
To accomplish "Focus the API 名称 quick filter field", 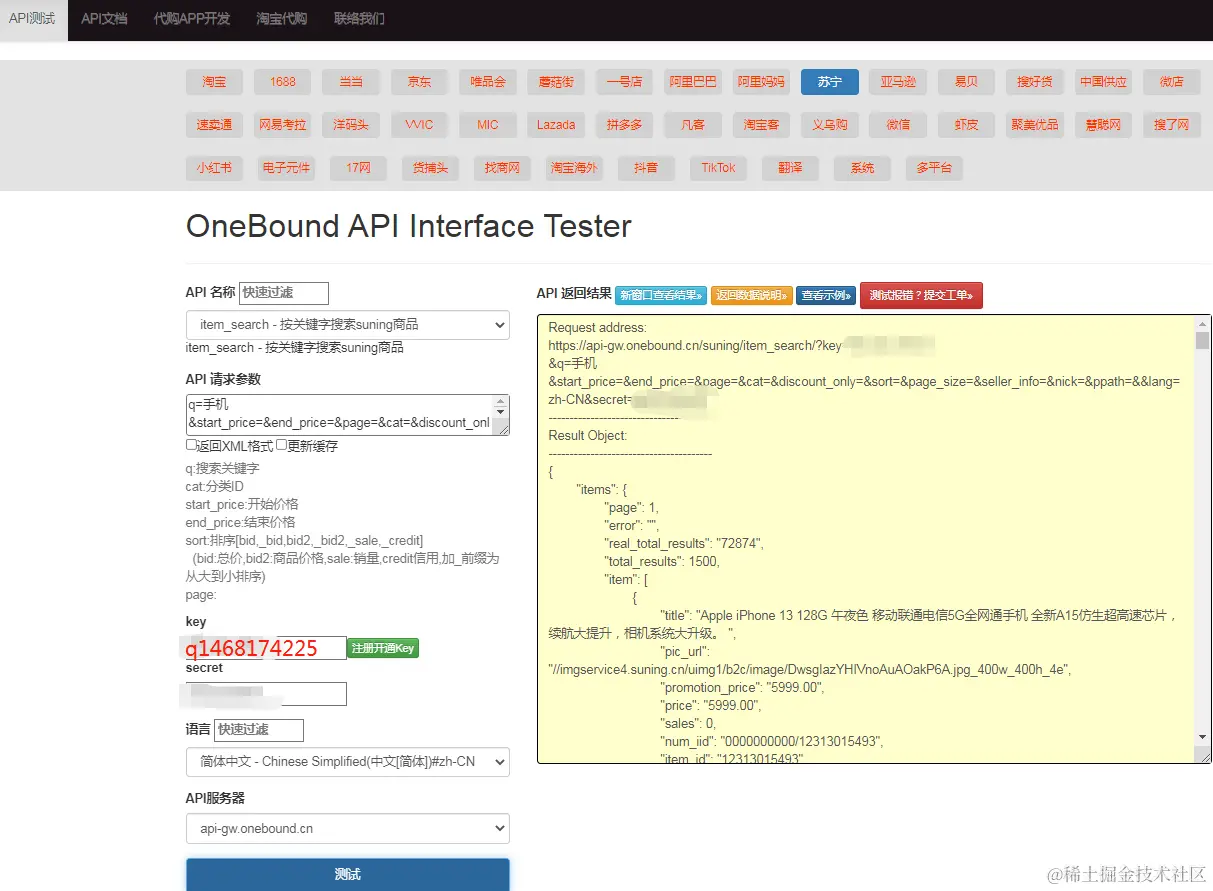I will (x=284, y=293).
